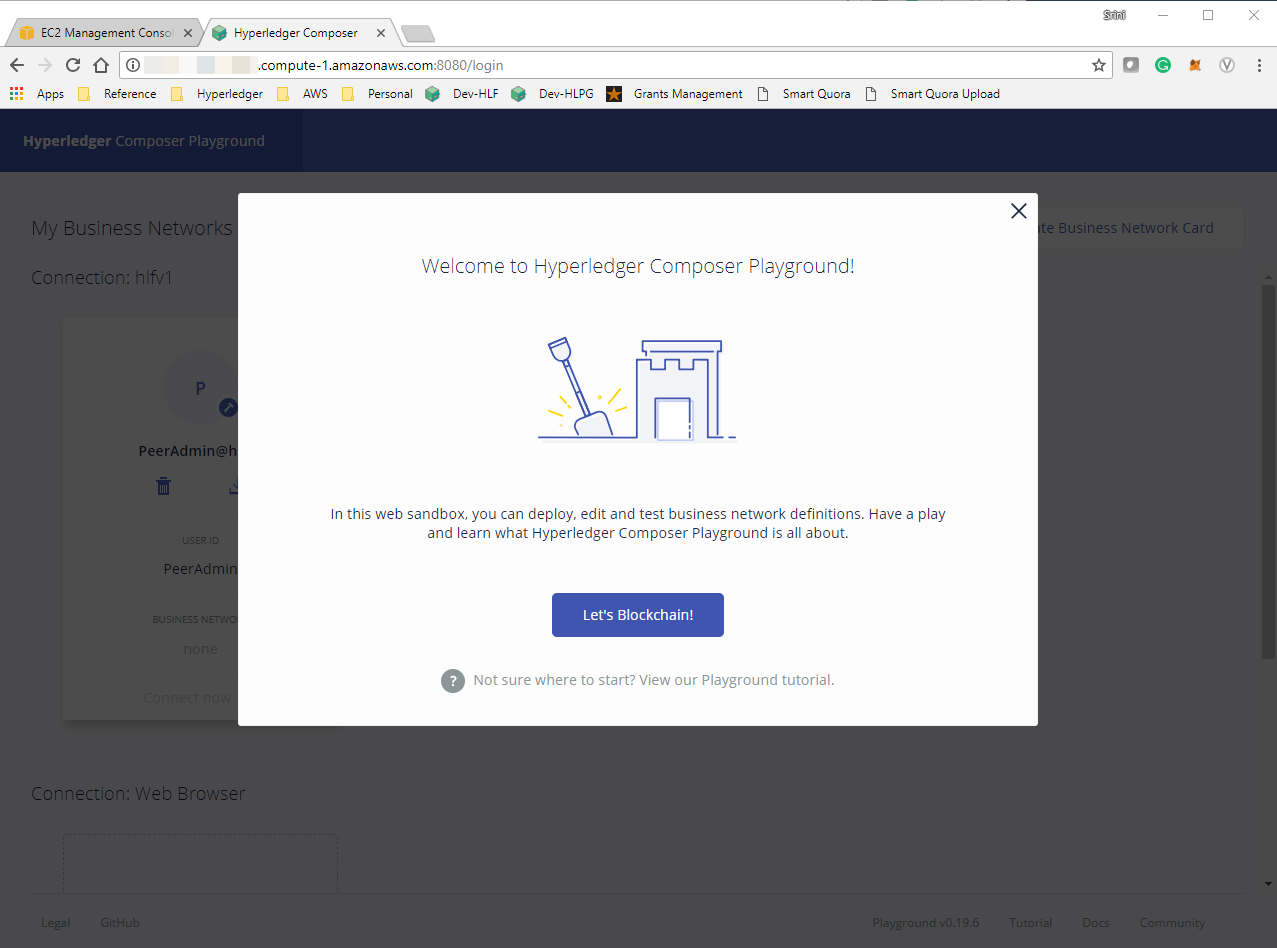Click Connect now on the PeerAdmin card
Image resolution: width=1277 pixels, height=948 pixels.
tap(187, 698)
